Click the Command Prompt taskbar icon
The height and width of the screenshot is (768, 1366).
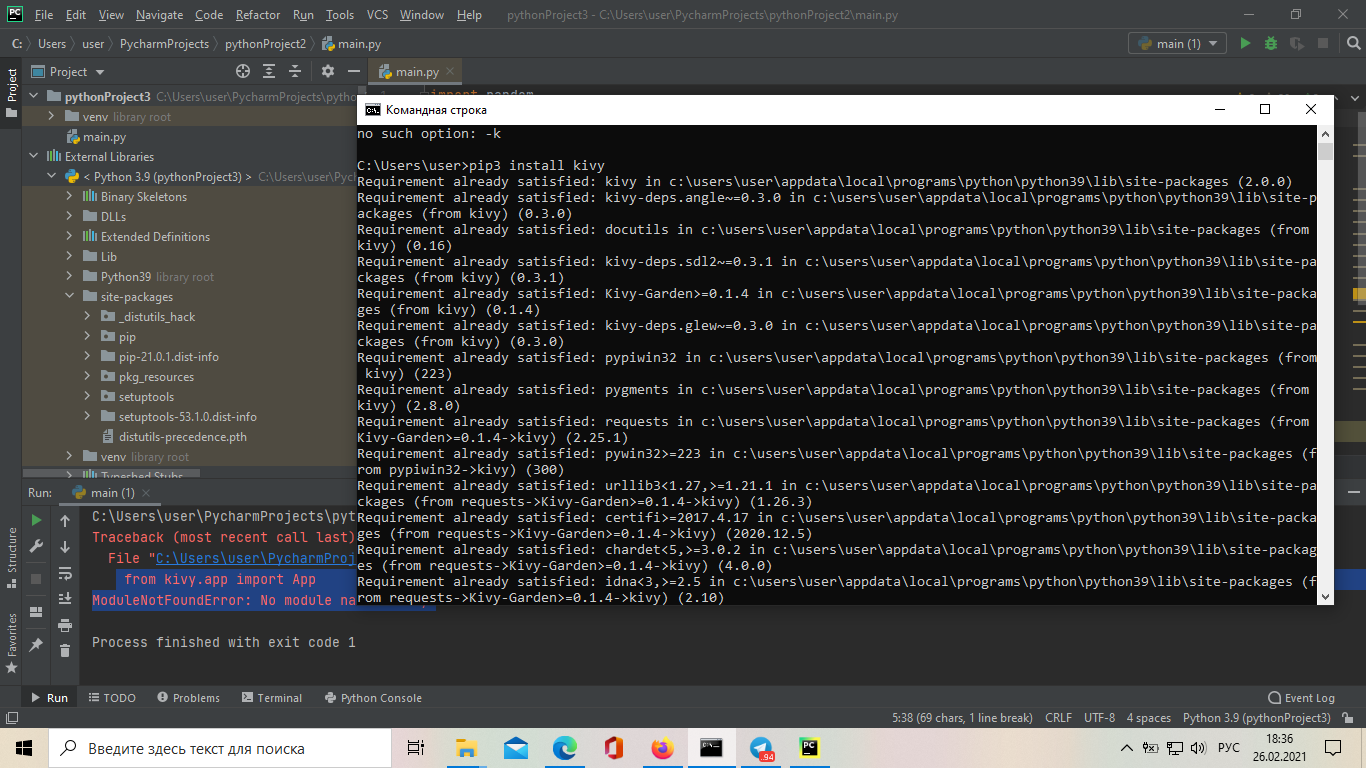coord(712,748)
